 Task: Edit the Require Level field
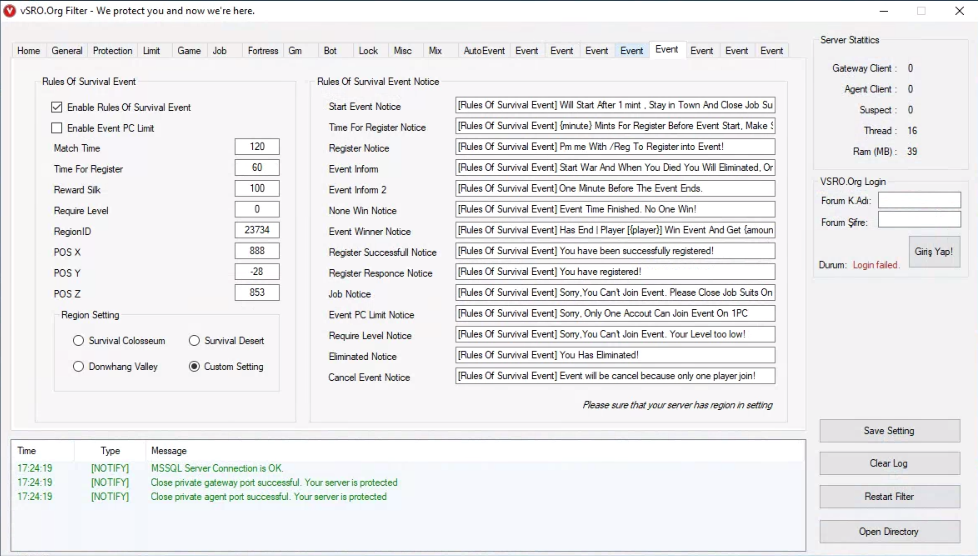257,209
